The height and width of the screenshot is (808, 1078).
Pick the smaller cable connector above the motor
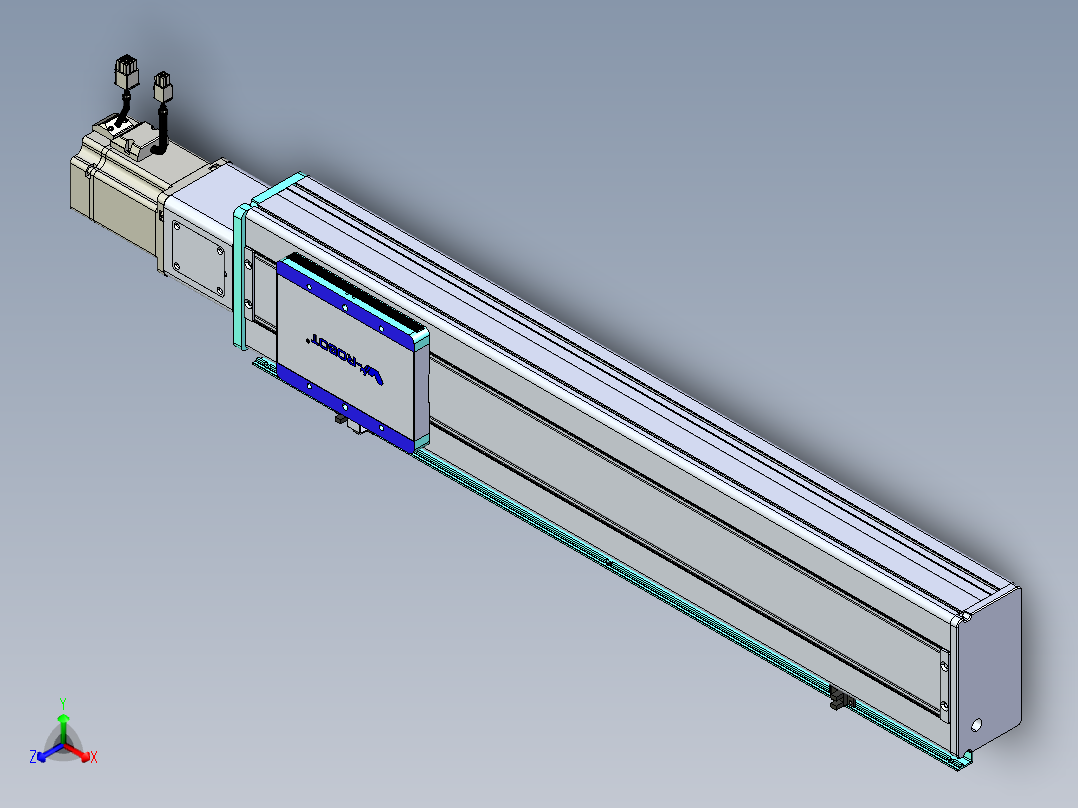coord(162,87)
